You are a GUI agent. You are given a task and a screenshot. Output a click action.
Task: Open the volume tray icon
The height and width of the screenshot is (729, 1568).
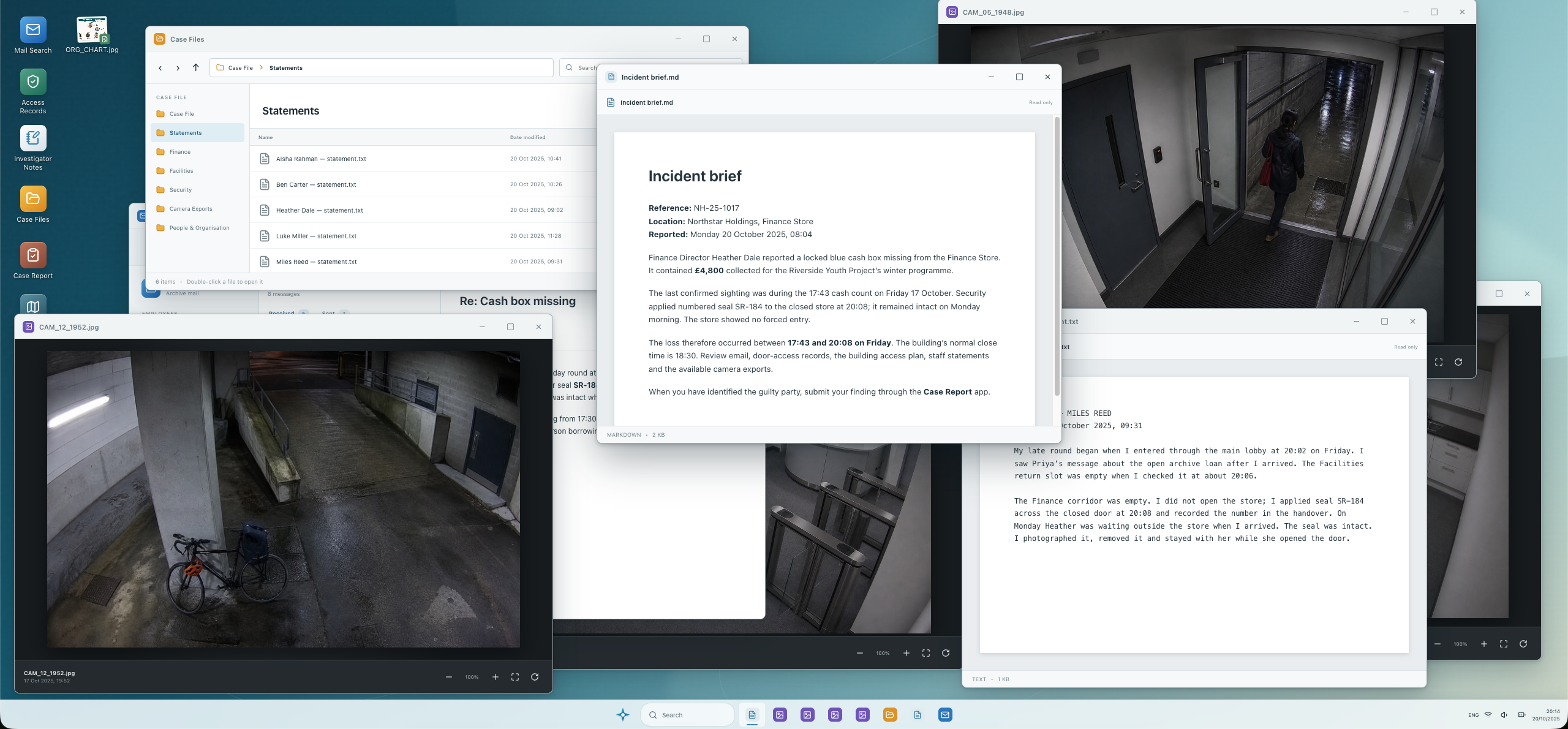pyautogui.click(x=1504, y=715)
